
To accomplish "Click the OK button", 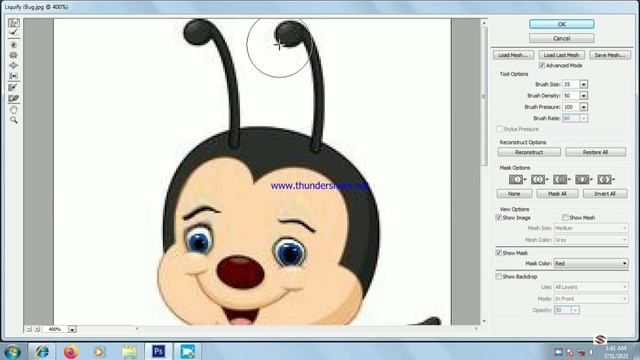I will [x=562, y=24].
